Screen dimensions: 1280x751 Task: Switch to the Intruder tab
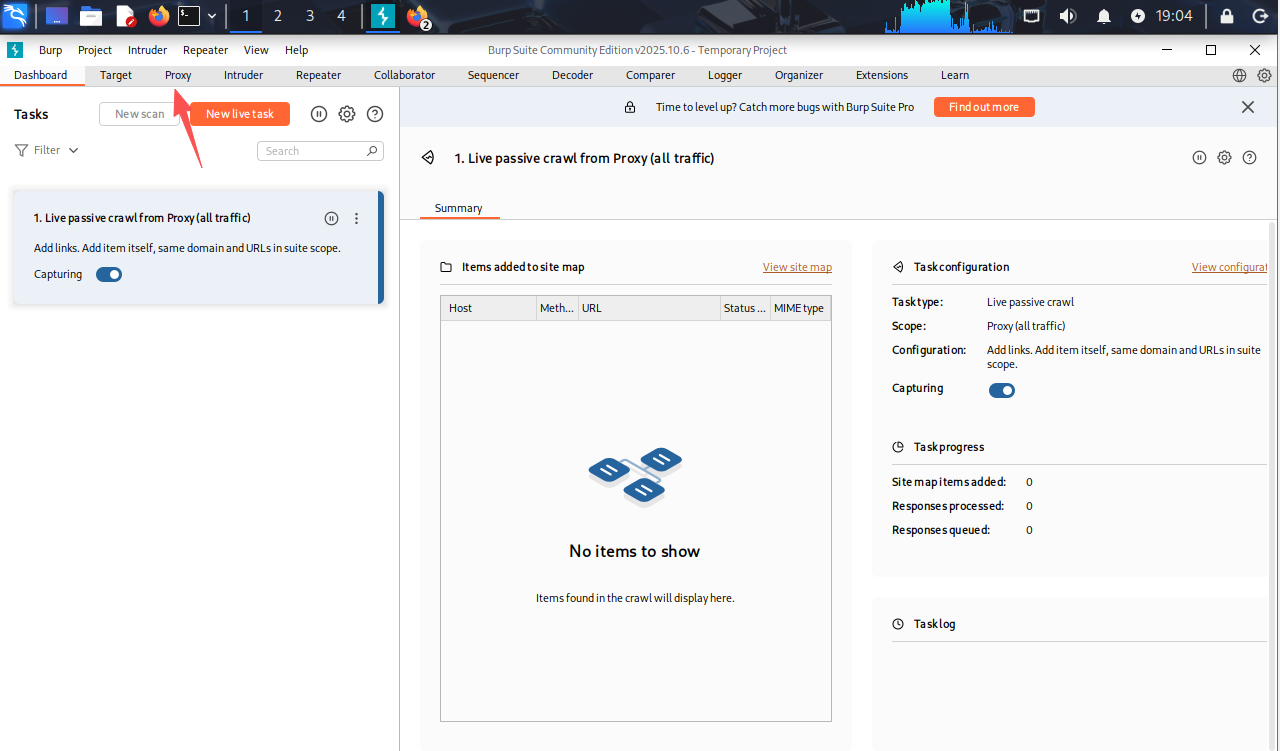243,75
